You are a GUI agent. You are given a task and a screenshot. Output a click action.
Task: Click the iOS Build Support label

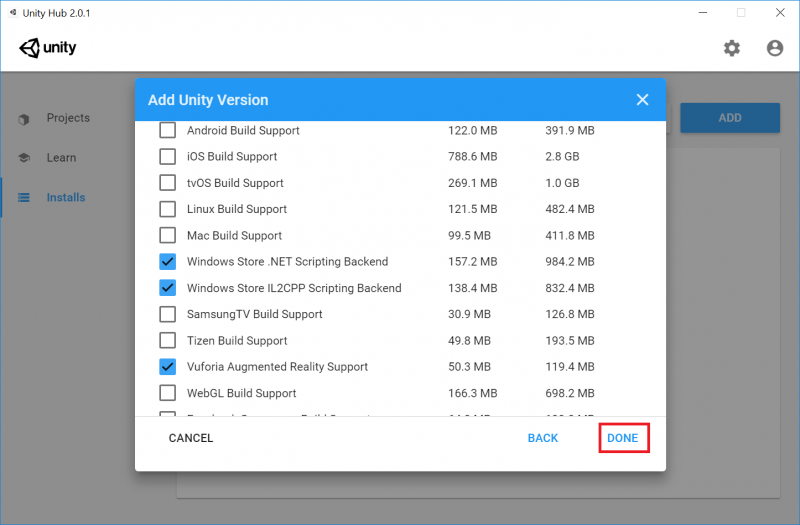coord(232,156)
